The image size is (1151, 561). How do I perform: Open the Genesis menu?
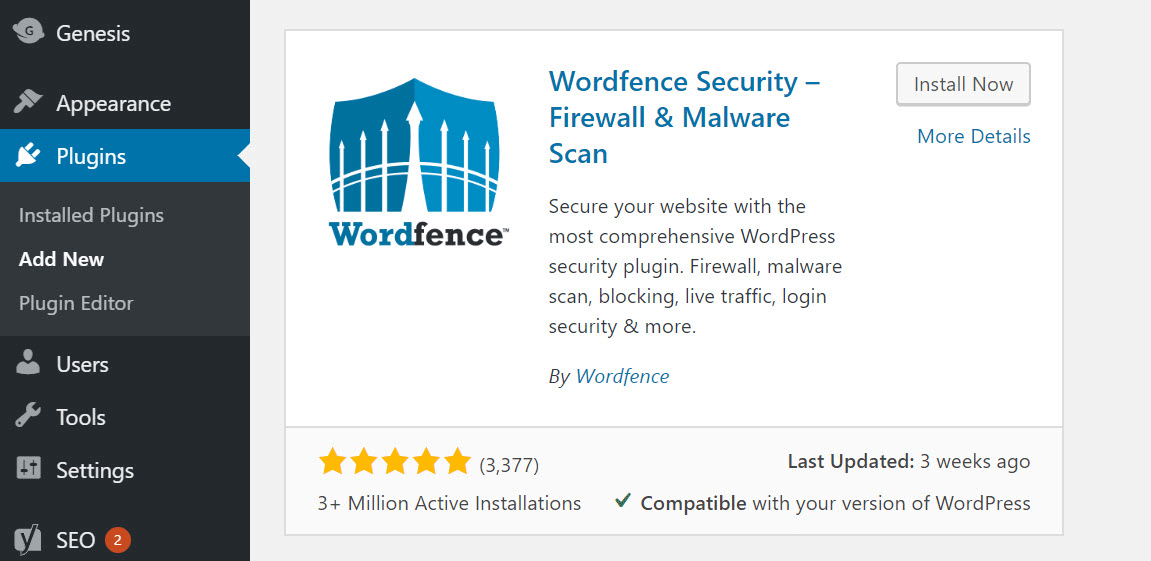(93, 33)
